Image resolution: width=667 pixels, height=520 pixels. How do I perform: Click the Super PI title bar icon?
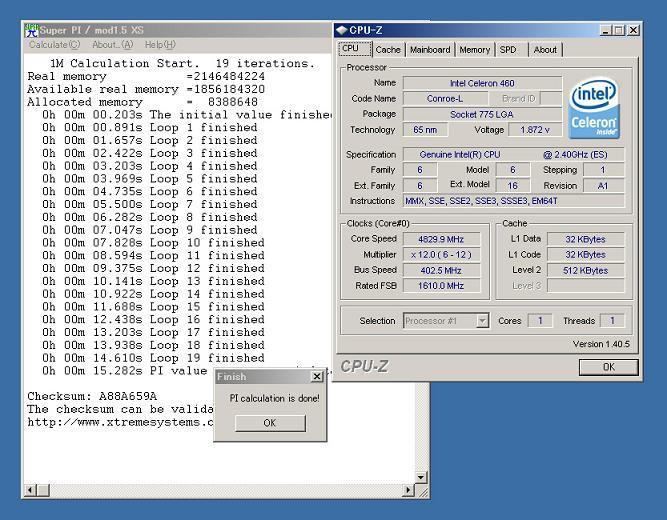coord(31,30)
